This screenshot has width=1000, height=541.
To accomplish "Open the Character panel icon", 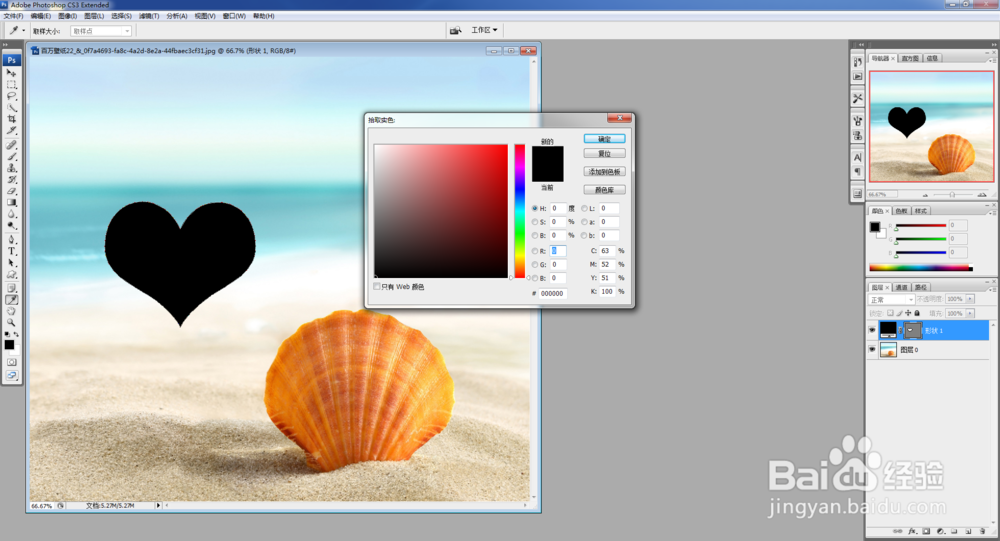I will [857, 157].
